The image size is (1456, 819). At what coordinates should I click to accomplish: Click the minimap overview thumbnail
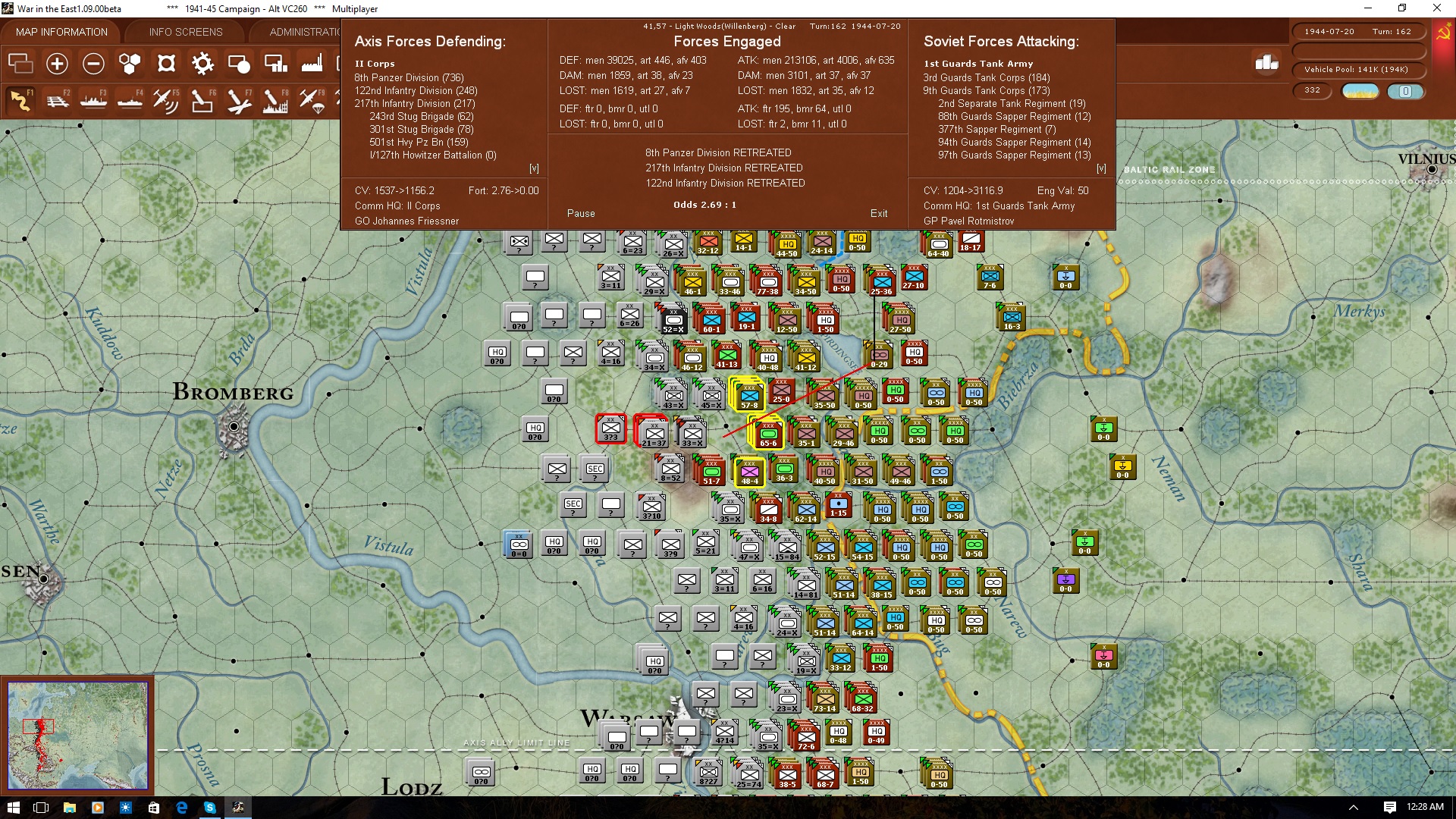77,735
